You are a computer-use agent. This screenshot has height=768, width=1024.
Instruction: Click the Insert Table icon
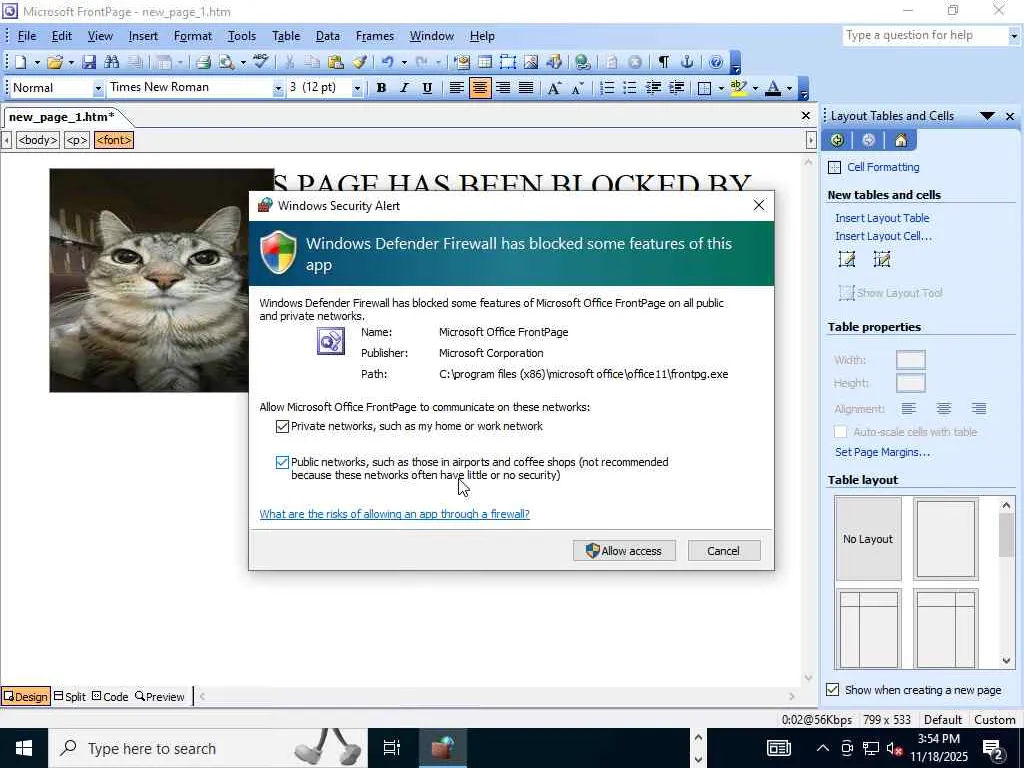coord(485,62)
